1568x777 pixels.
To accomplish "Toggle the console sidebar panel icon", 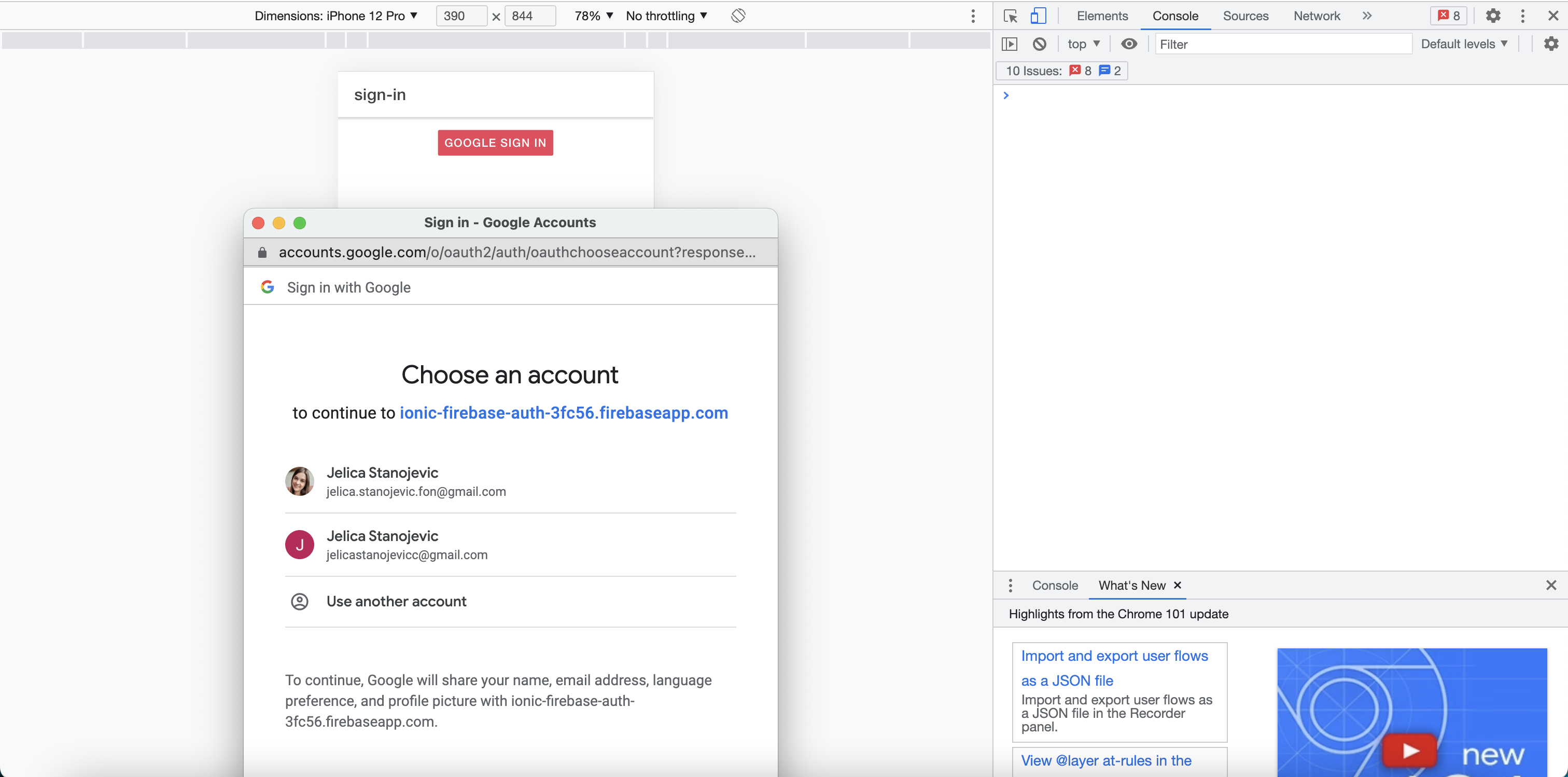I will click(x=1010, y=44).
